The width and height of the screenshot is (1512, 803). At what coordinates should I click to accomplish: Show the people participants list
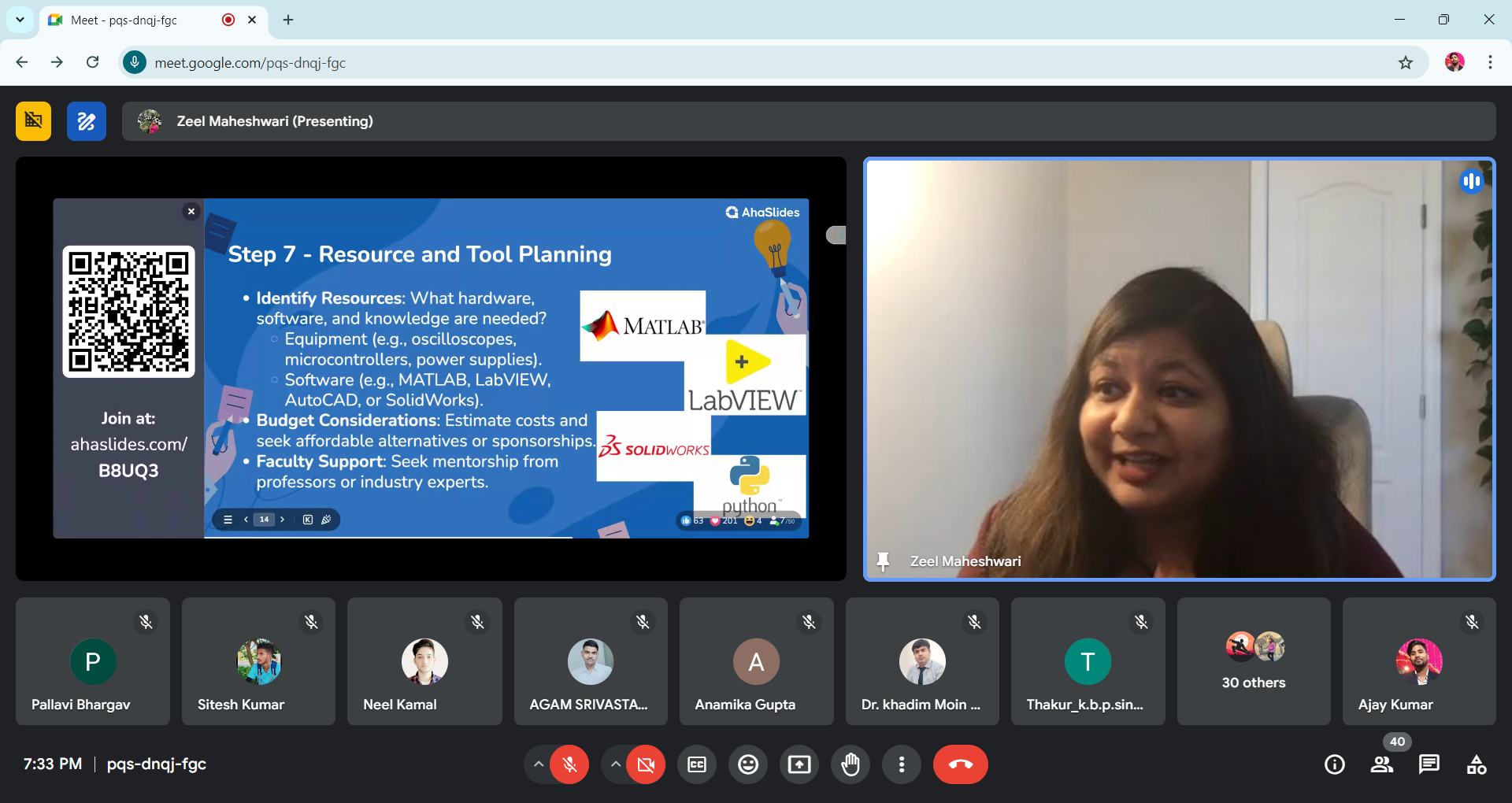coord(1381,764)
